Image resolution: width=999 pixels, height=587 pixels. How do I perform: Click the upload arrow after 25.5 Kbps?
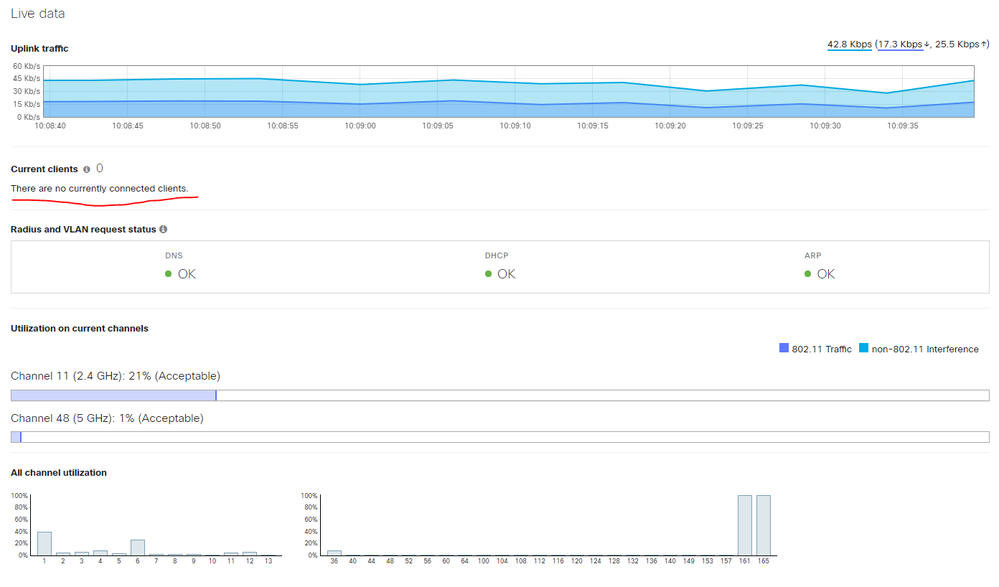984,45
